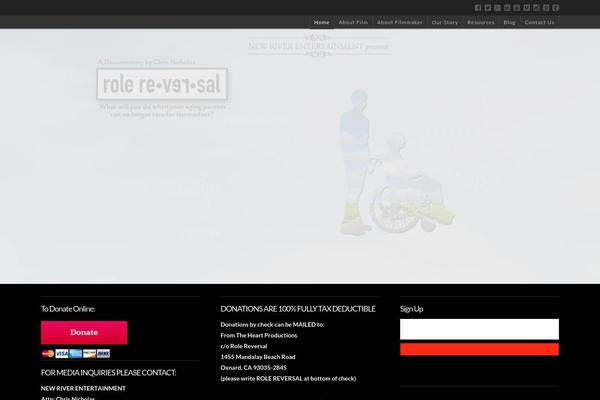Open the Our Story menu item
The width and height of the screenshot is (600, 400).
445,22
